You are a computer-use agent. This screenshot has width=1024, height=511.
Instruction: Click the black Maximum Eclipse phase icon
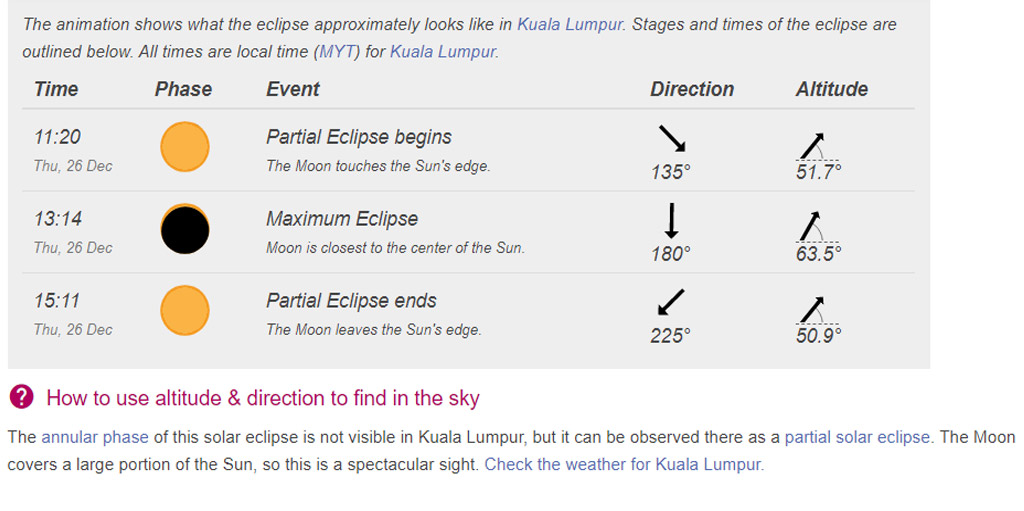(x=185, y=229)
